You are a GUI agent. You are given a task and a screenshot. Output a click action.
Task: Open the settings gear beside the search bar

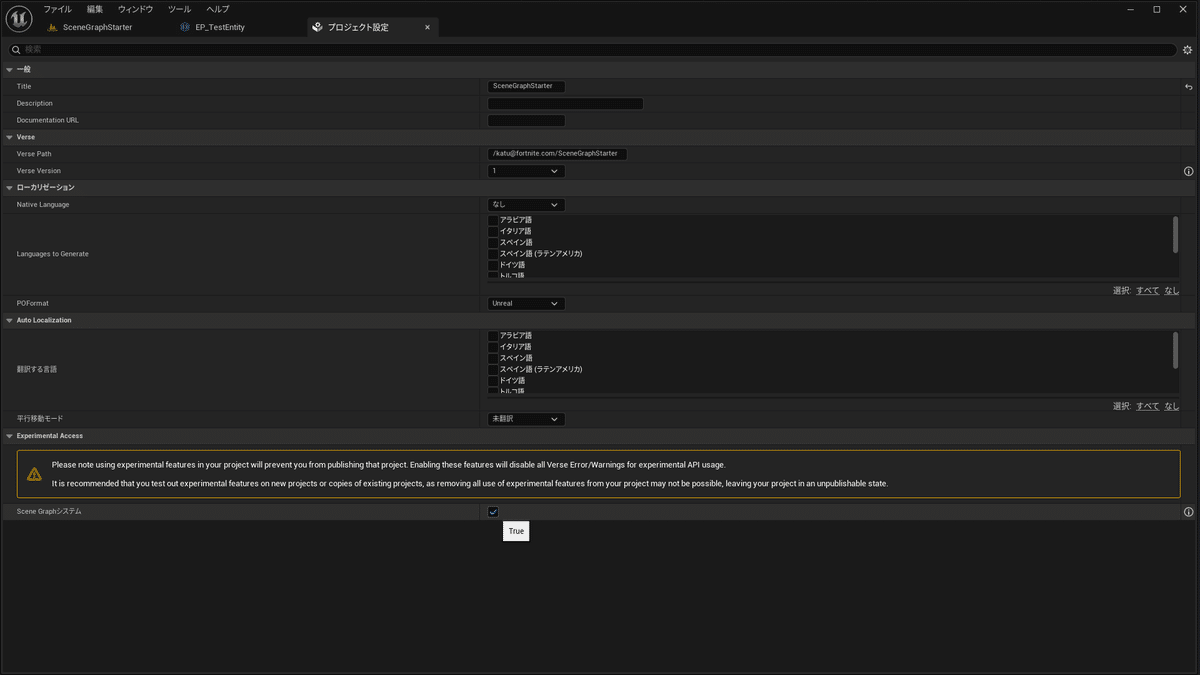(1188, 49)
